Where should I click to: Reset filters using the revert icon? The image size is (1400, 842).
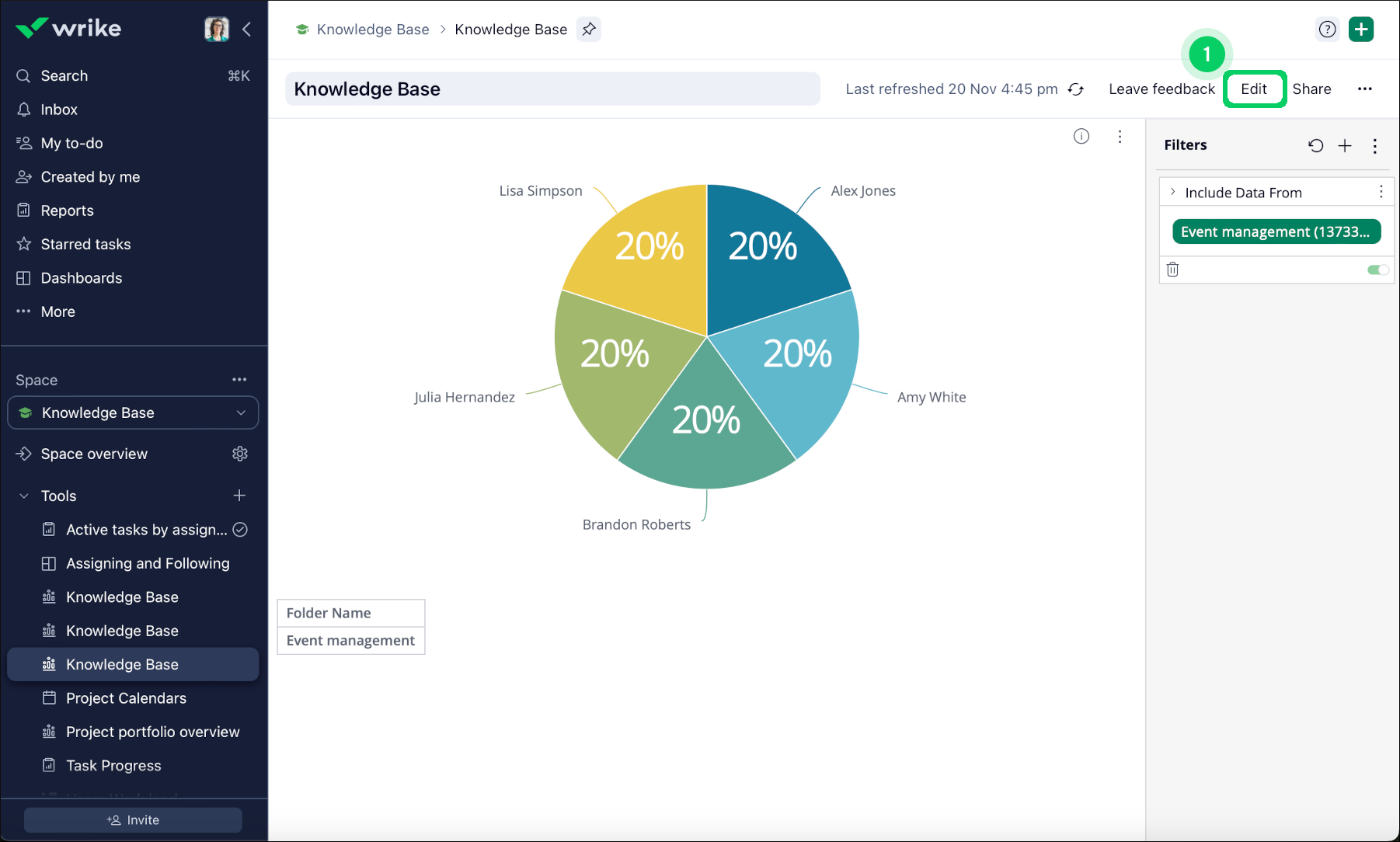tap(1315, 145)
